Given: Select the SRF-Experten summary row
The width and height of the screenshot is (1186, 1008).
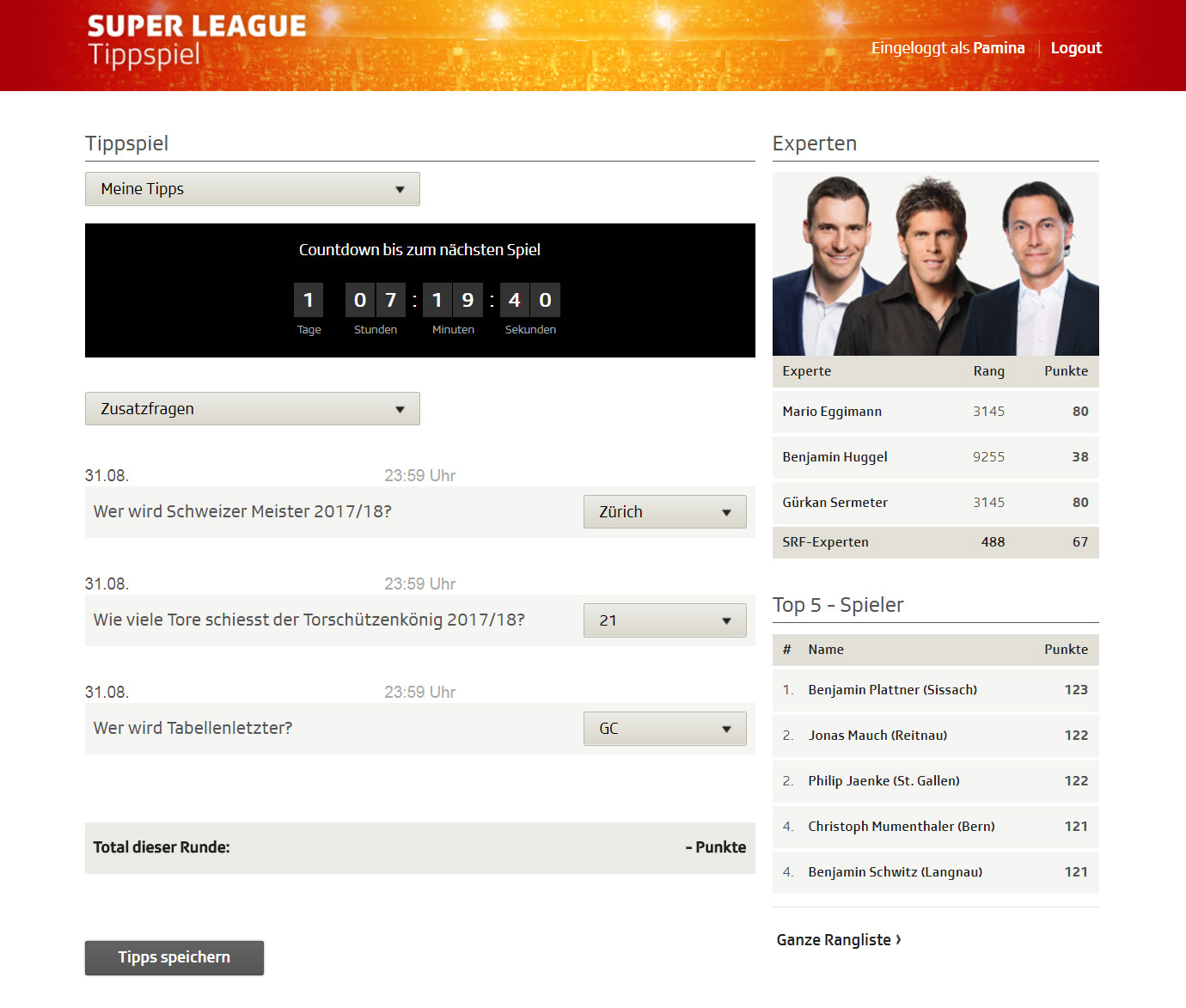Looking at the screenshot, I should [935, 542].
